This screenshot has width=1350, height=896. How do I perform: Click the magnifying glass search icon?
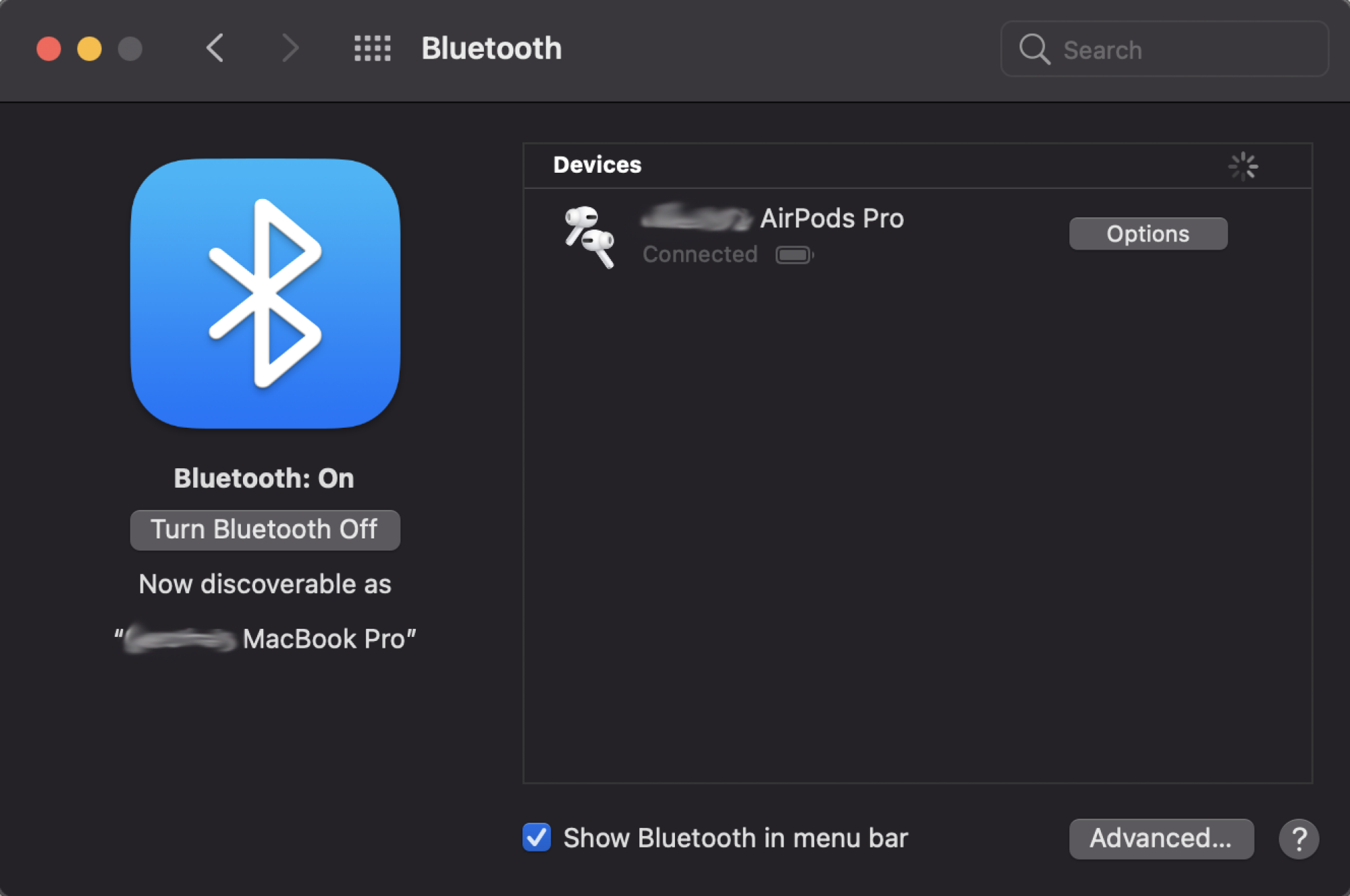pos(1034,49)
